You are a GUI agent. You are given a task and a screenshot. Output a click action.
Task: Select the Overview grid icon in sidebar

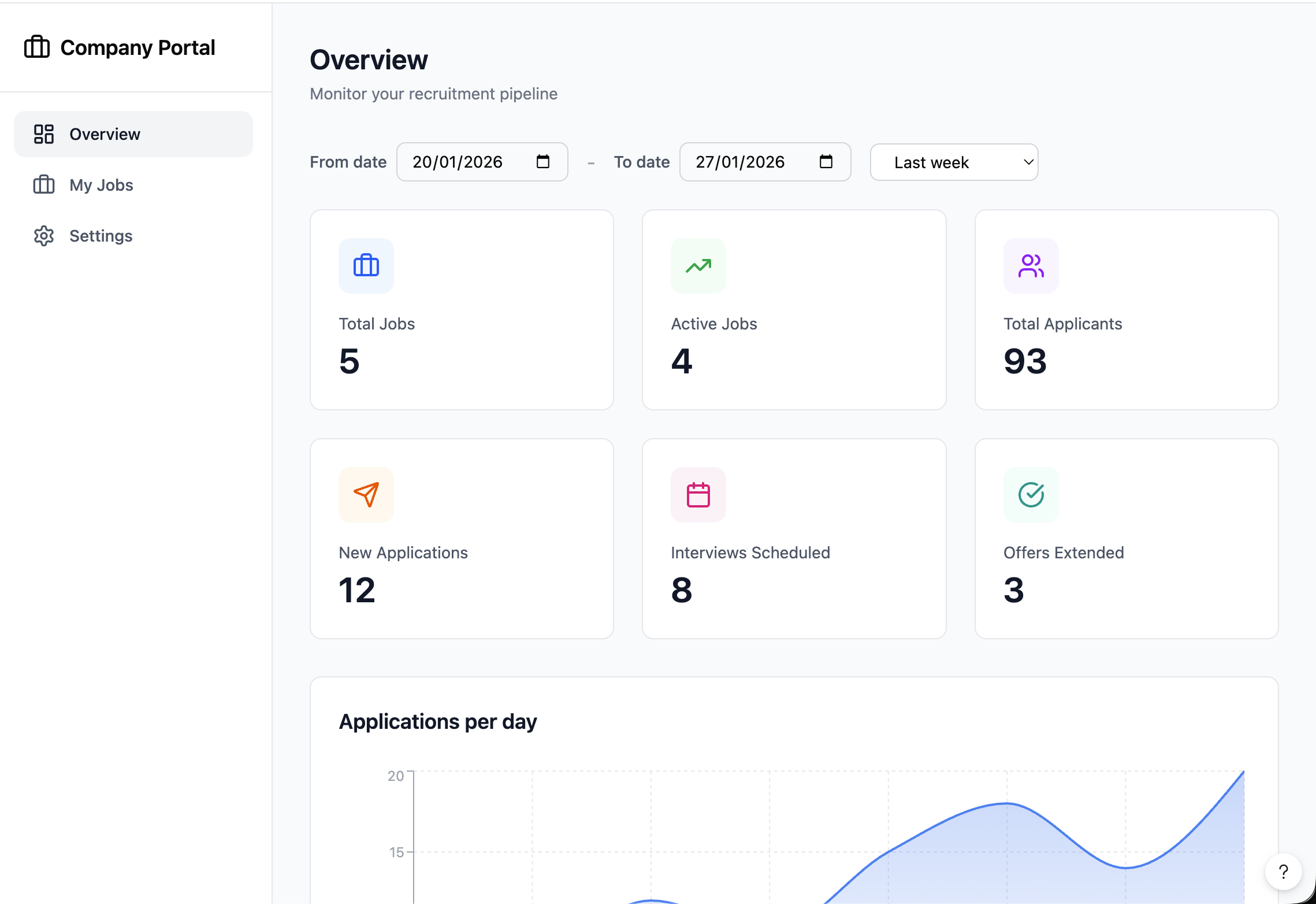click(43, 134)
